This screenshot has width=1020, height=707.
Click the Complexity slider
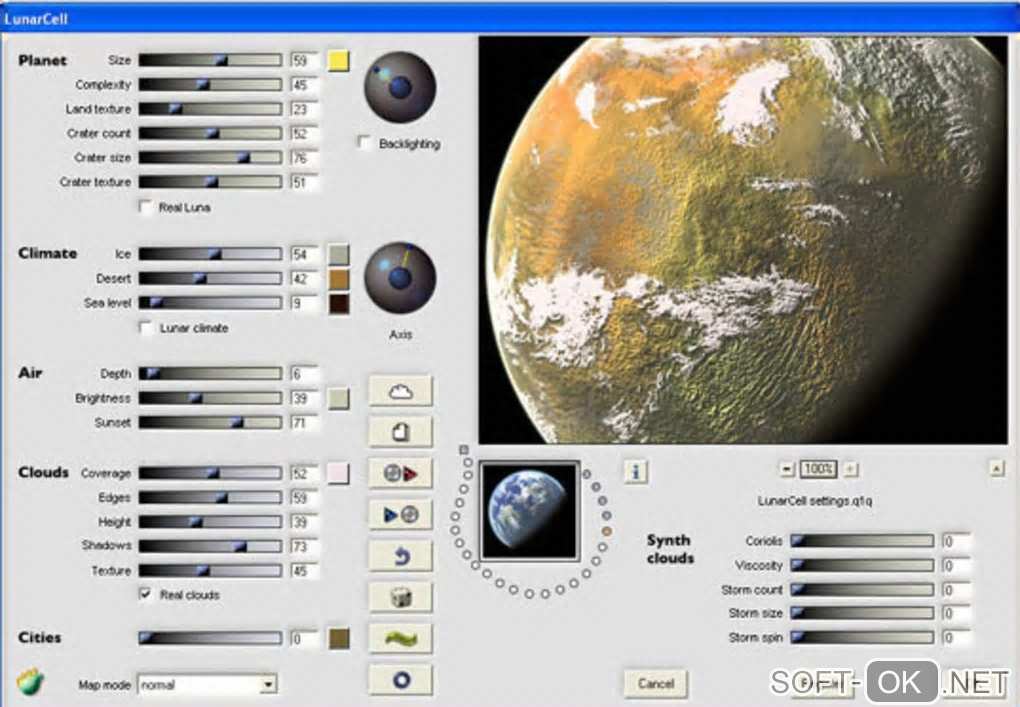tap(210, 85)
